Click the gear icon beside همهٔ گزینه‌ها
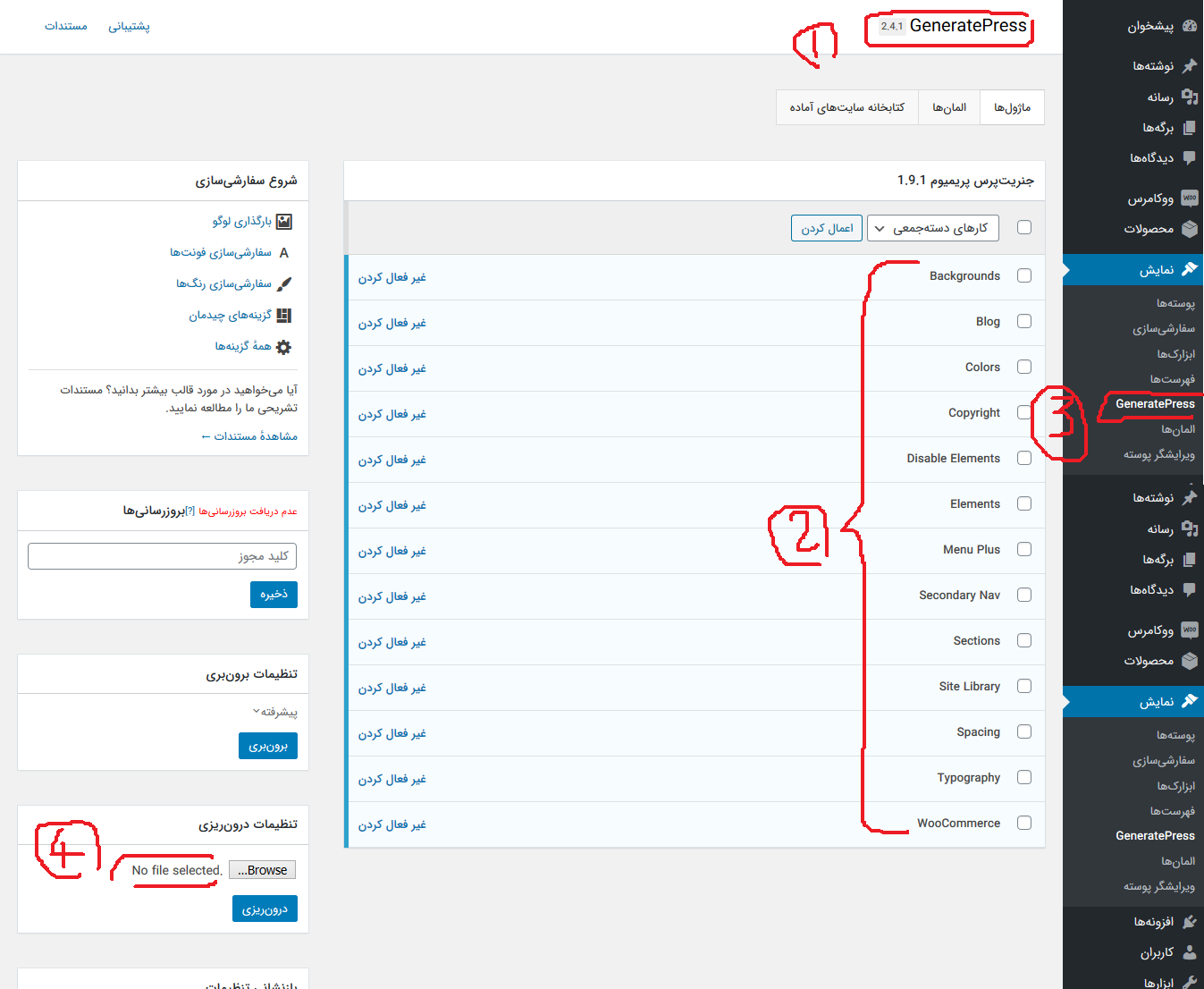1204x989 pixels. point(284,347)
